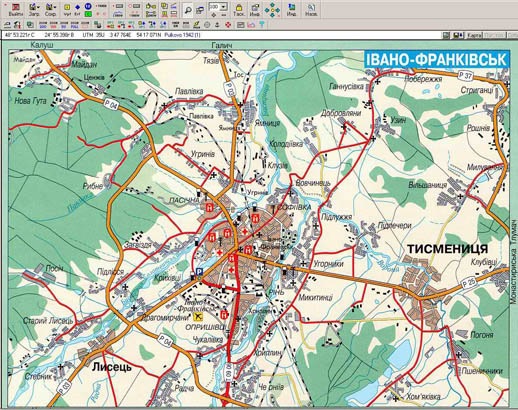Click the four-arrow map move control
518x410 pixels.
coord(272,10)
